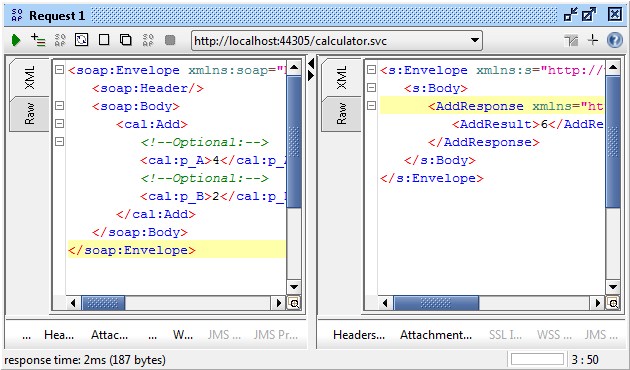Viewport: 630px width, 370px height.
Task: Open the request Attac... tab
Action: (x=109, y=335)
